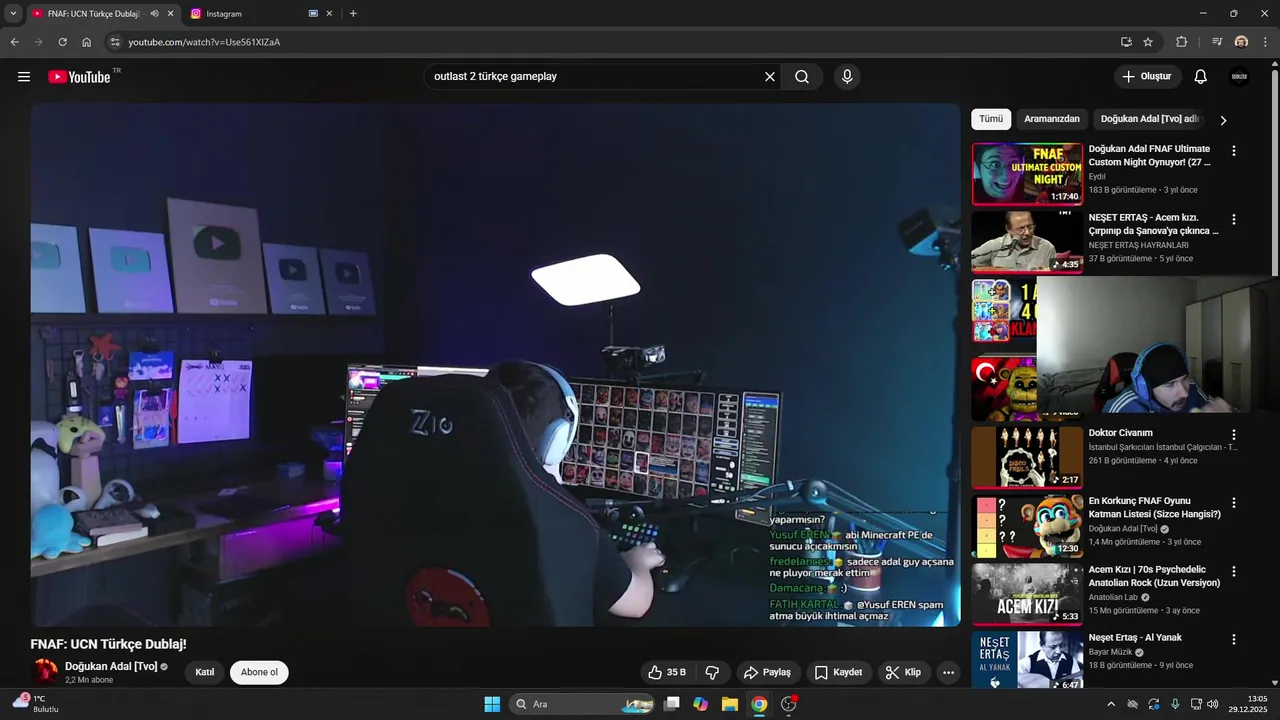
Task: Click the Oluştur create button
Action: click(x=1147, y=77)
